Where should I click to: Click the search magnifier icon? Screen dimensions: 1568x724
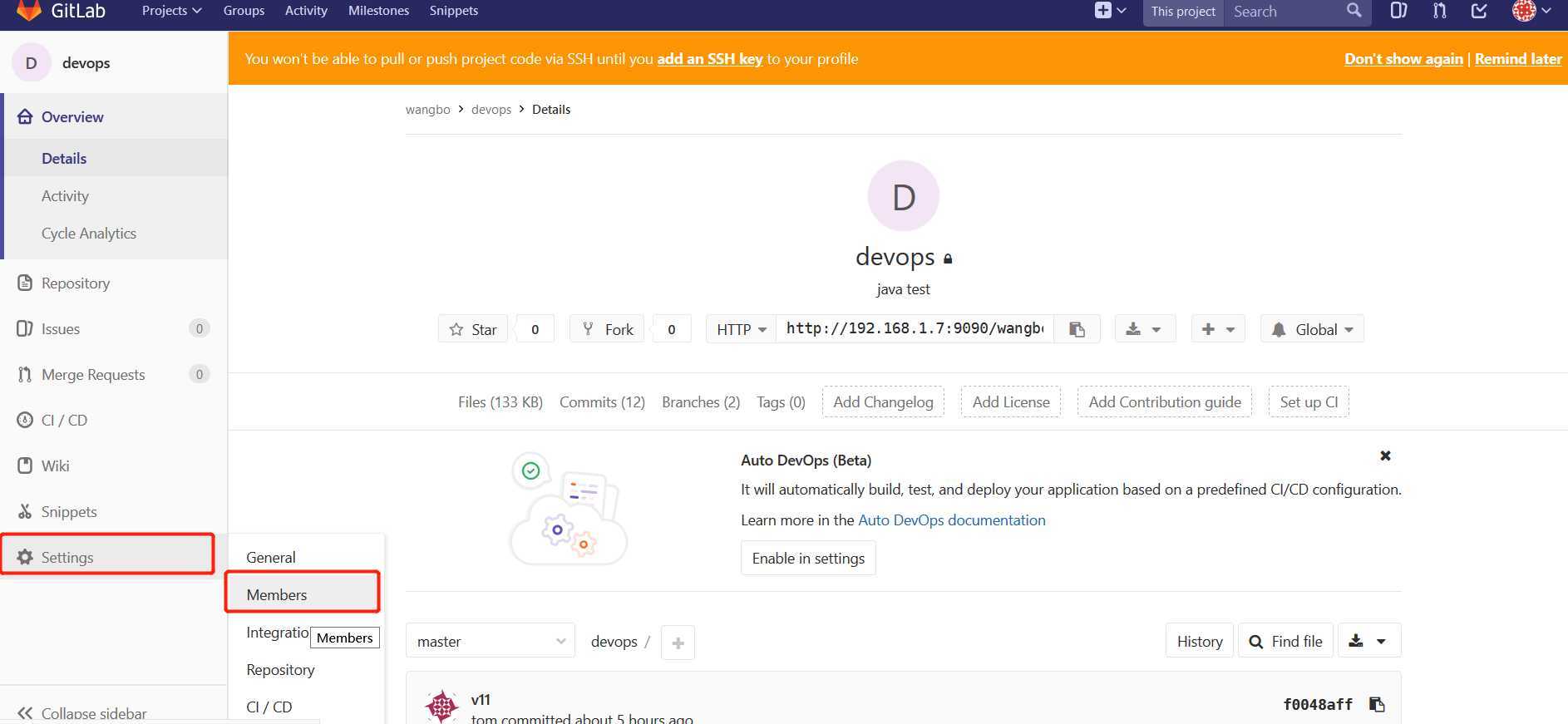pos(1354,11)
